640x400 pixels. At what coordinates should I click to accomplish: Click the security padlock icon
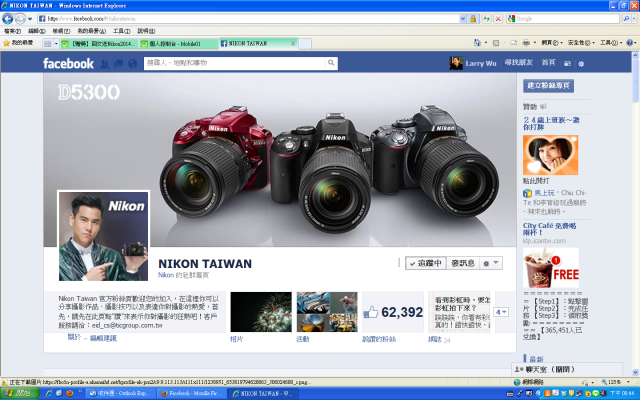tap(473, 19)
